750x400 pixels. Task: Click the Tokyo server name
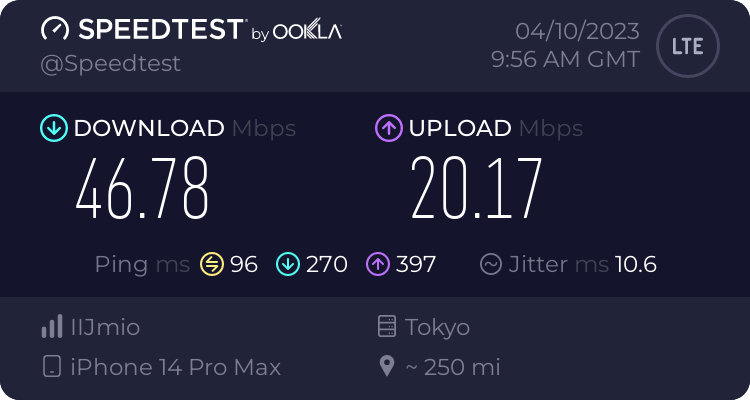point(437,328)
